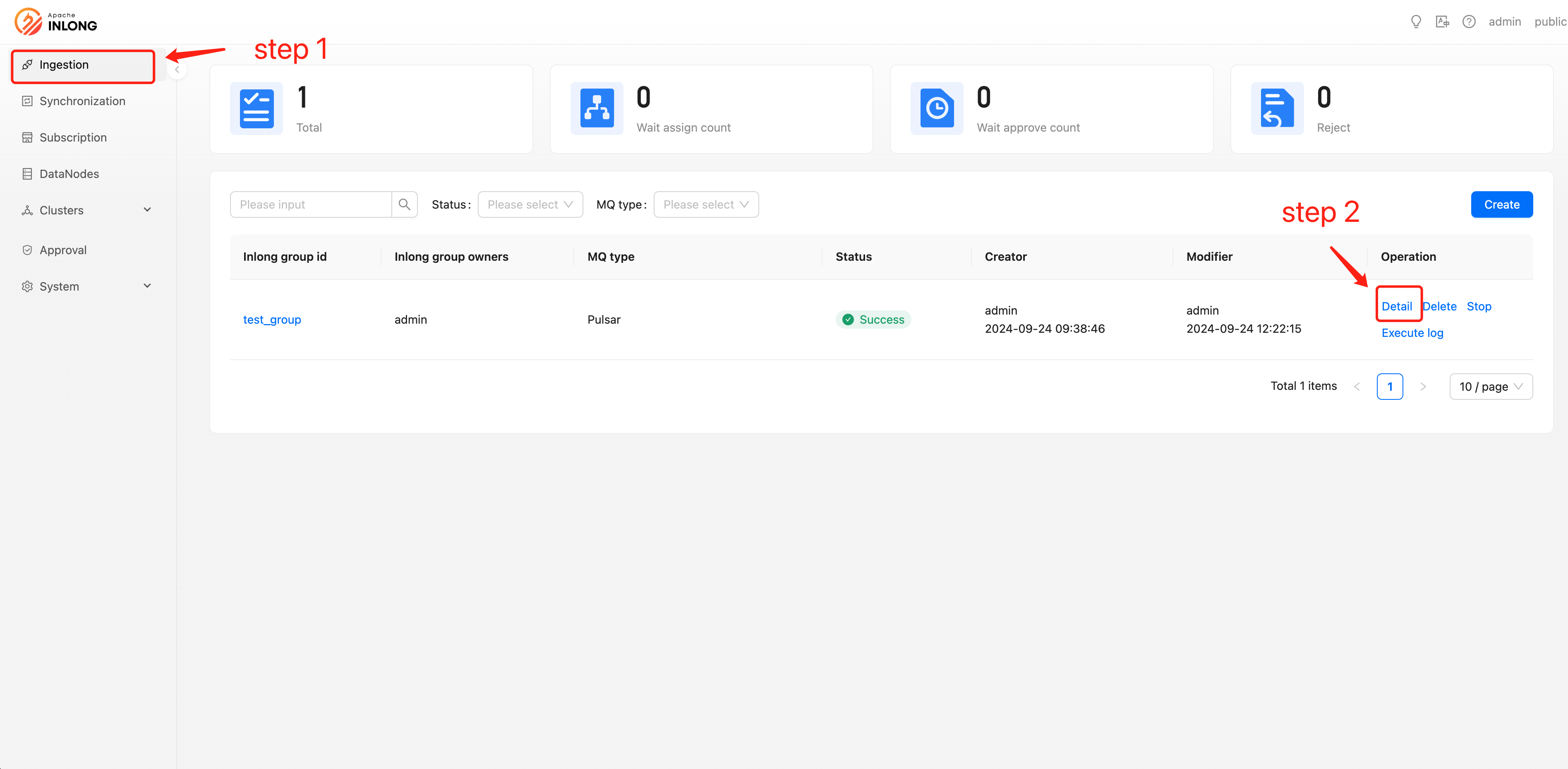Open the MQ type filter dropdown

click(705, 204)
